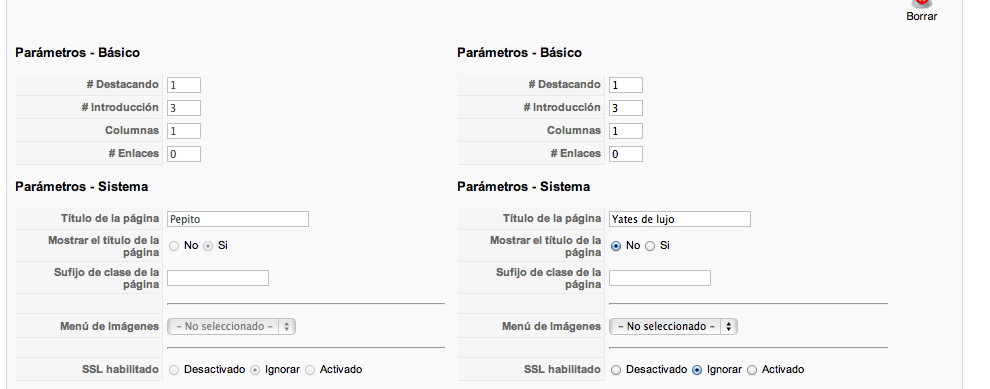Open the left Menú de Imágenes dropdown
The height and width of the screenshot is (389, 990).
(x=231, y=326)
